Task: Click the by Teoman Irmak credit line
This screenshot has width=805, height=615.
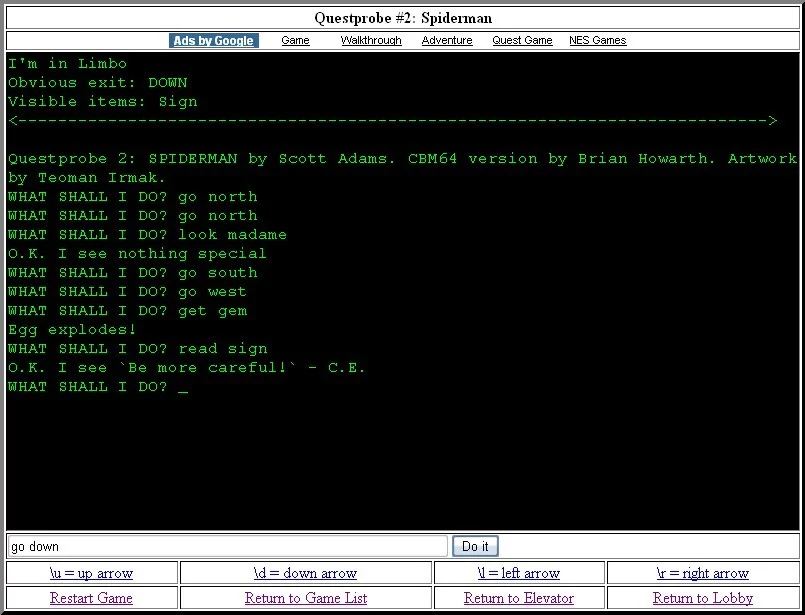Action: click(x=87, y=178)
